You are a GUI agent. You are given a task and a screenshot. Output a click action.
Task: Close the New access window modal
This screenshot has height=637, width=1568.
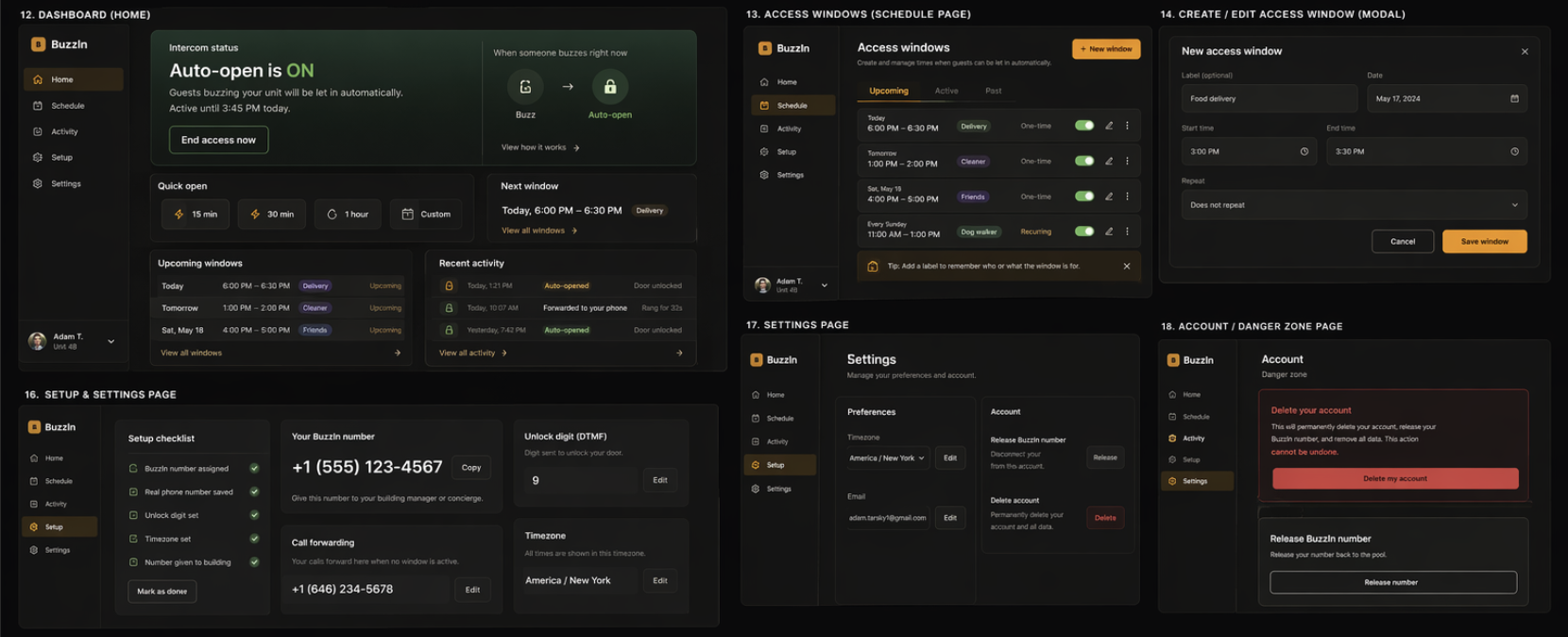[x=1525, y=52]
